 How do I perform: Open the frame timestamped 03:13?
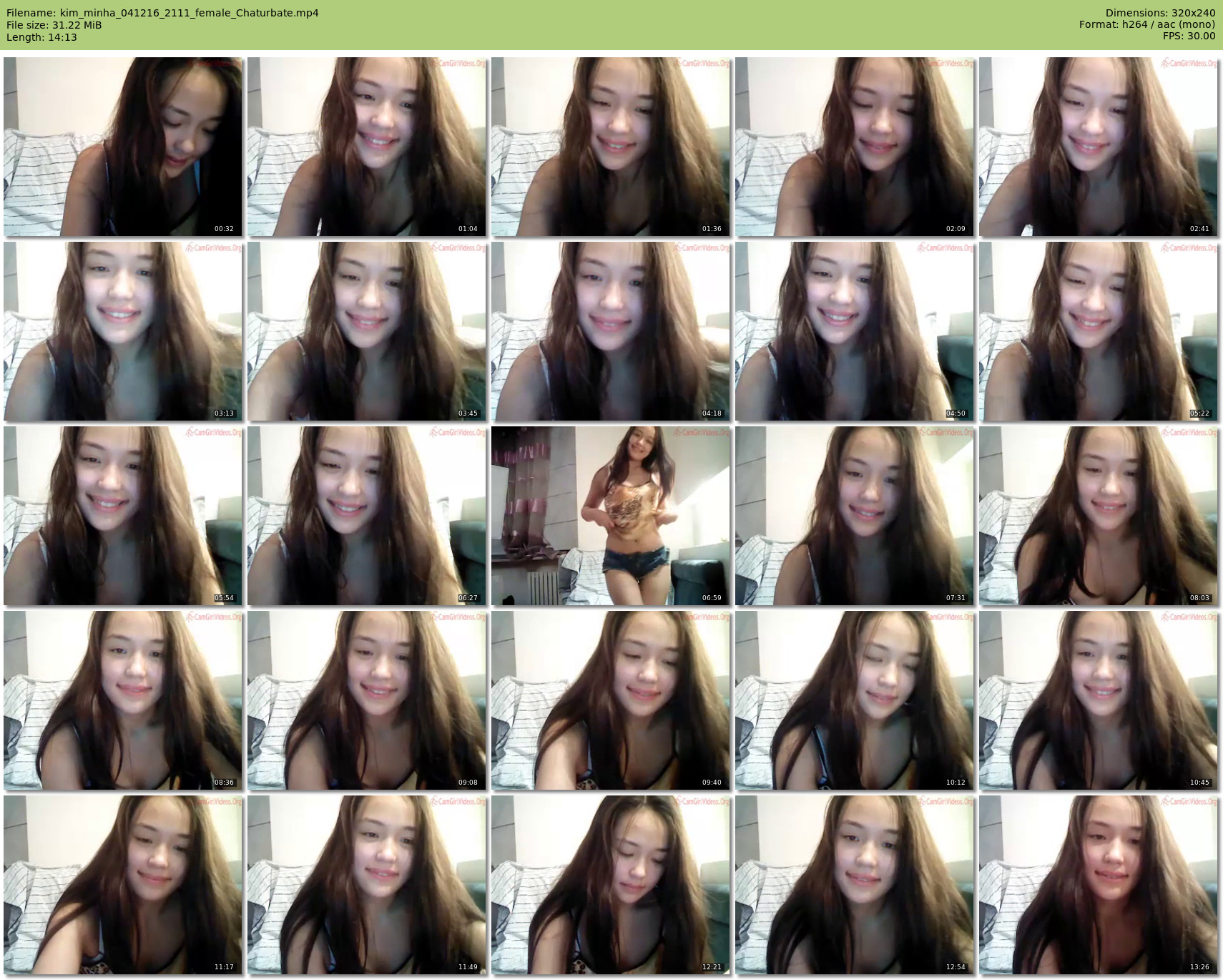(123, 331)
